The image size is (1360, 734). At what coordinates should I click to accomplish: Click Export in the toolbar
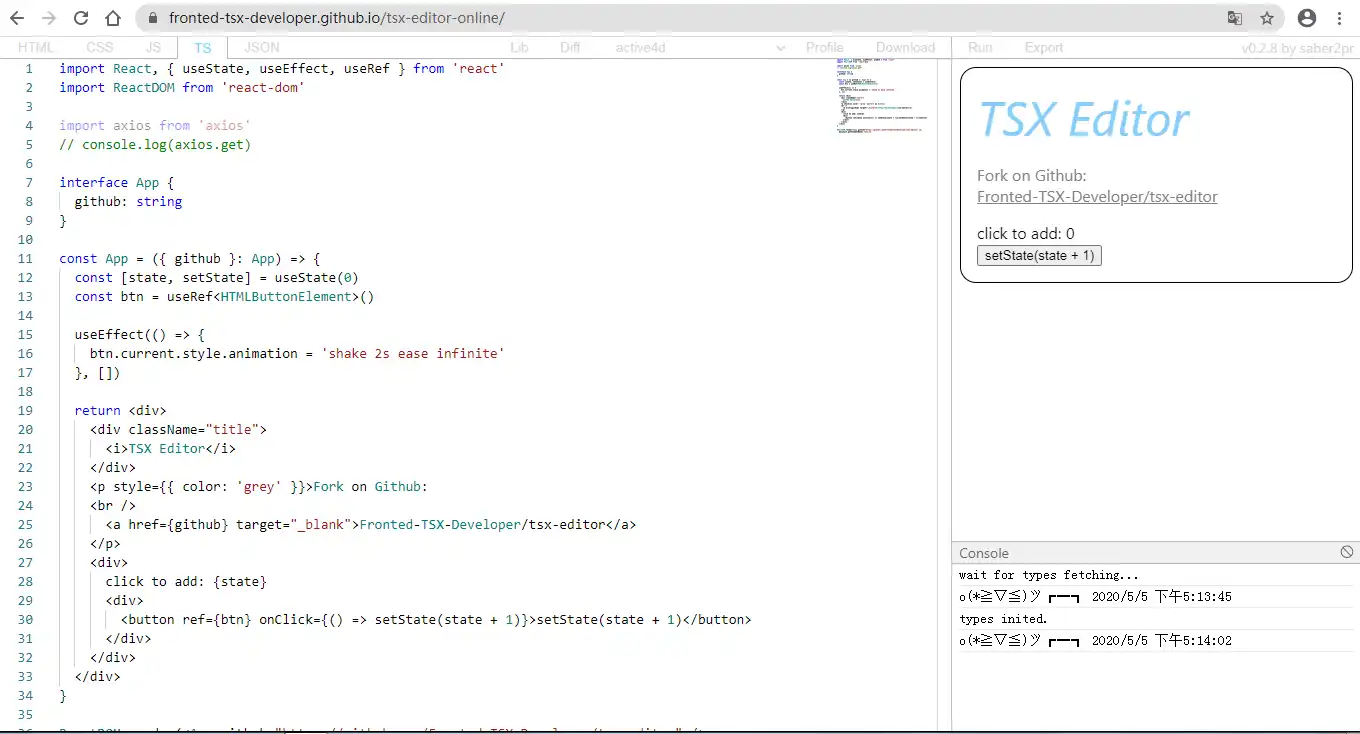[x=1043, y=47]
